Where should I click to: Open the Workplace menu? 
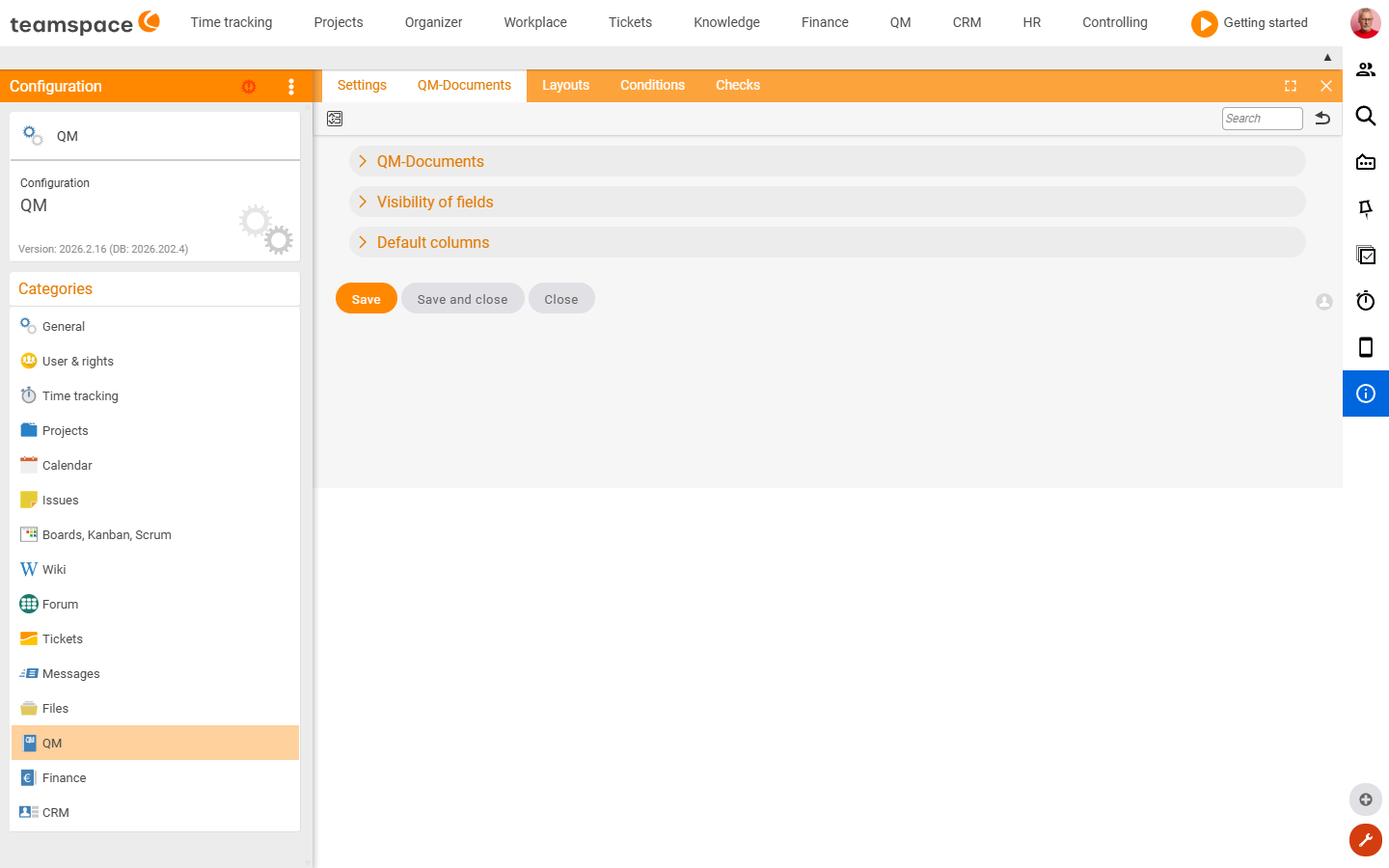(x=535, y=22)
